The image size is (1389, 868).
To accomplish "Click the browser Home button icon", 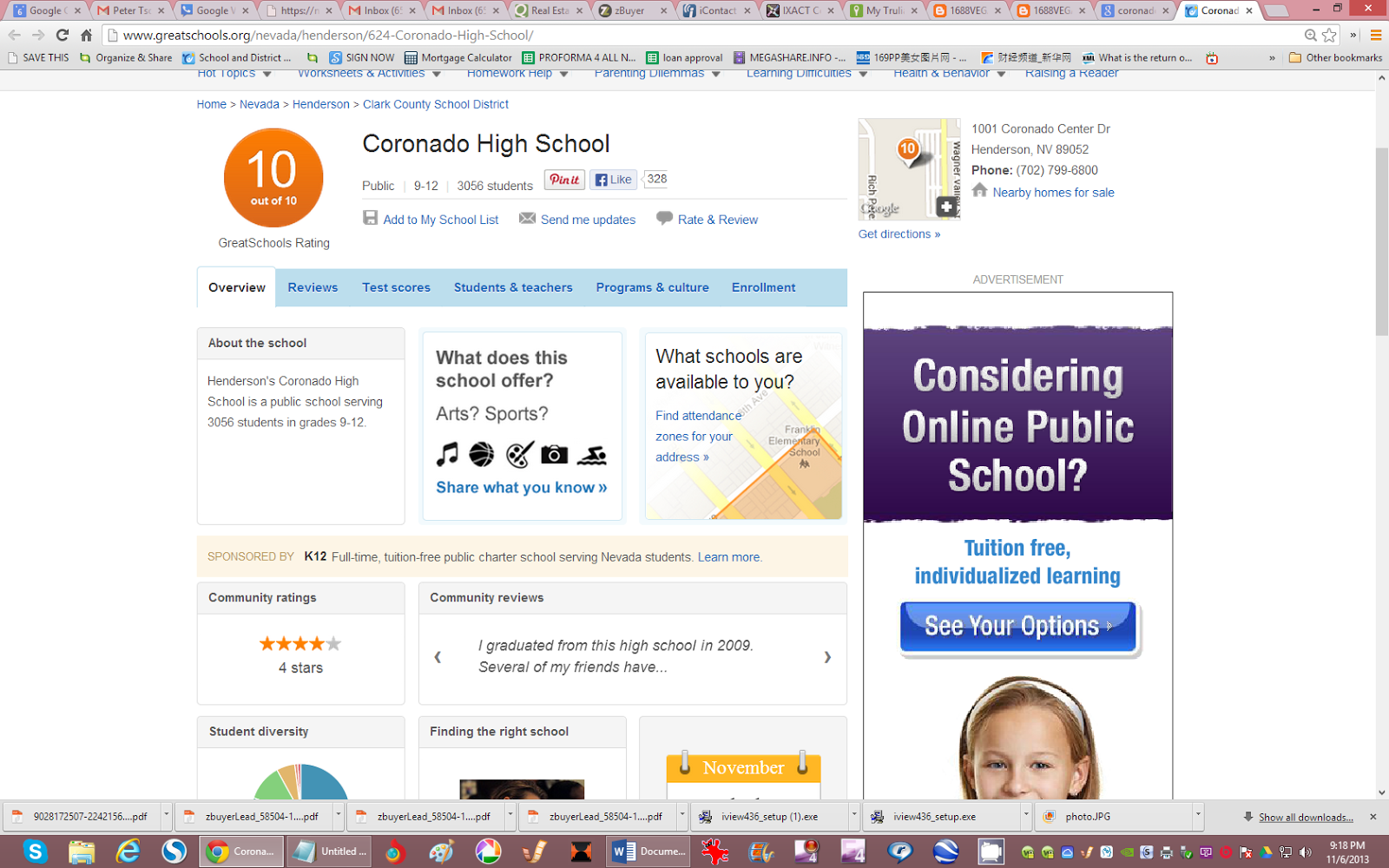I will (x=86, y=36).
